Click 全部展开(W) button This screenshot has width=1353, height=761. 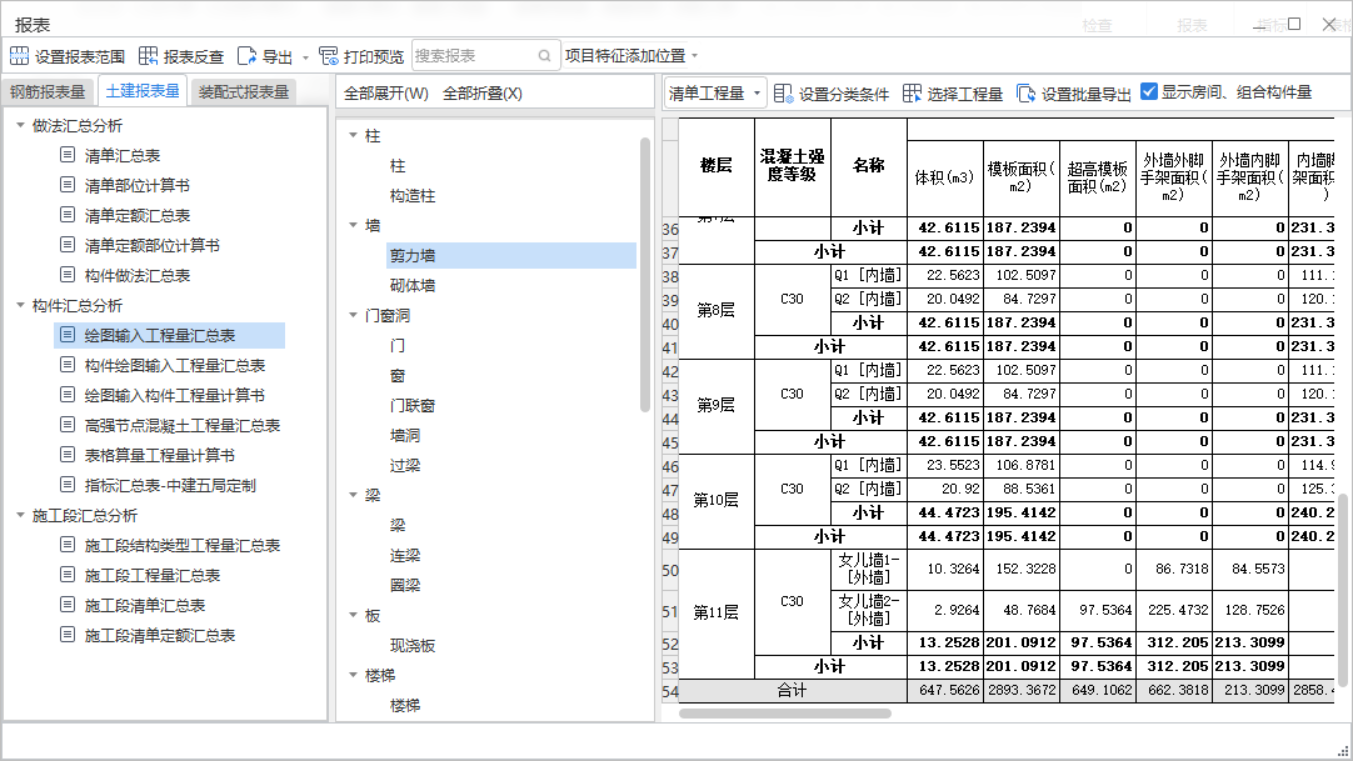coord(386,93)
